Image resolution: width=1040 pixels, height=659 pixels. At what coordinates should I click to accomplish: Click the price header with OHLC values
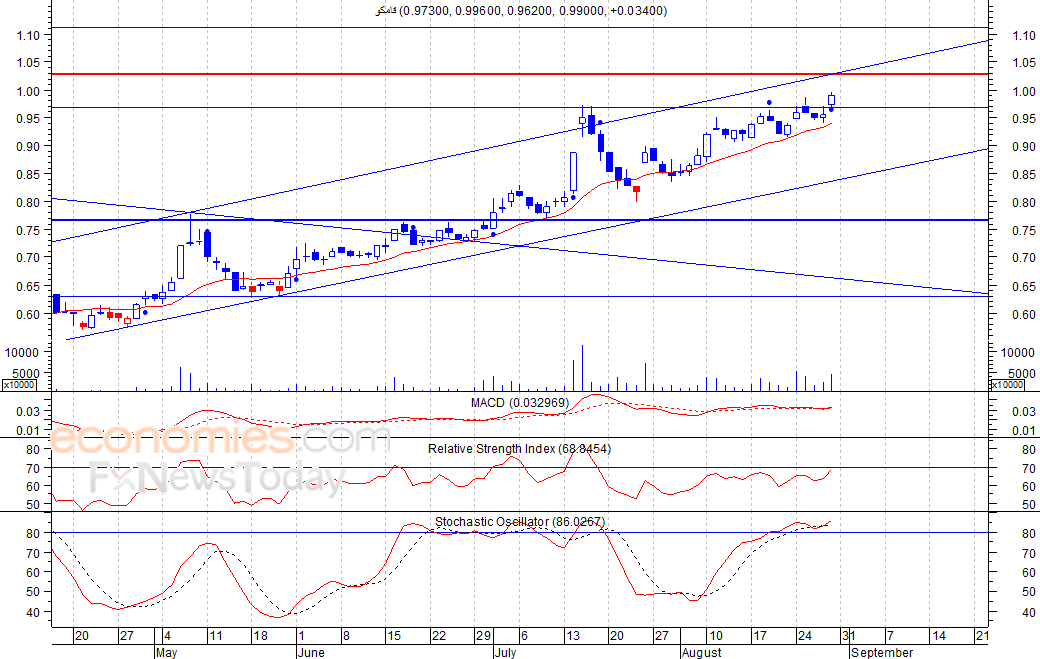[x=521, y=11]
